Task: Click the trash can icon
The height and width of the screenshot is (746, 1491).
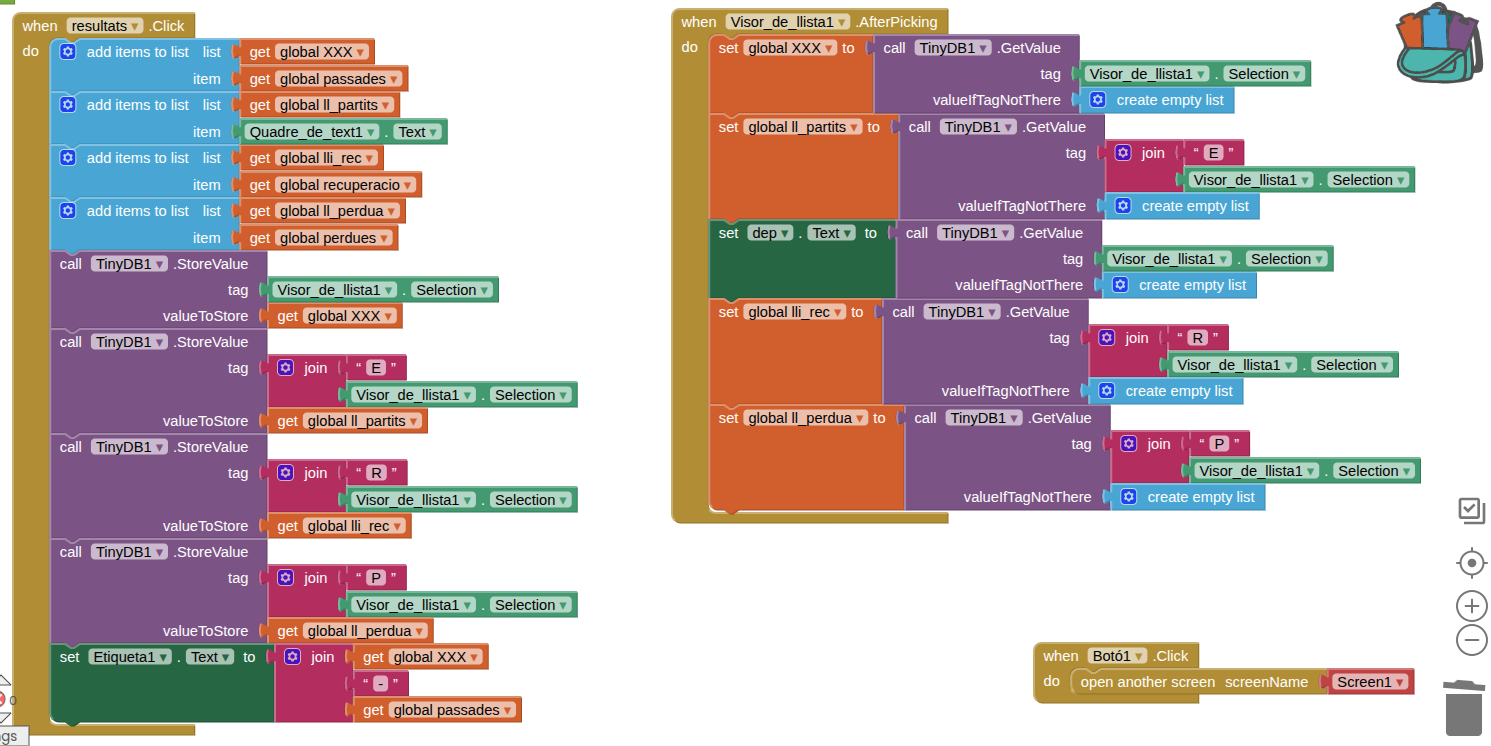Action: 1464,708
